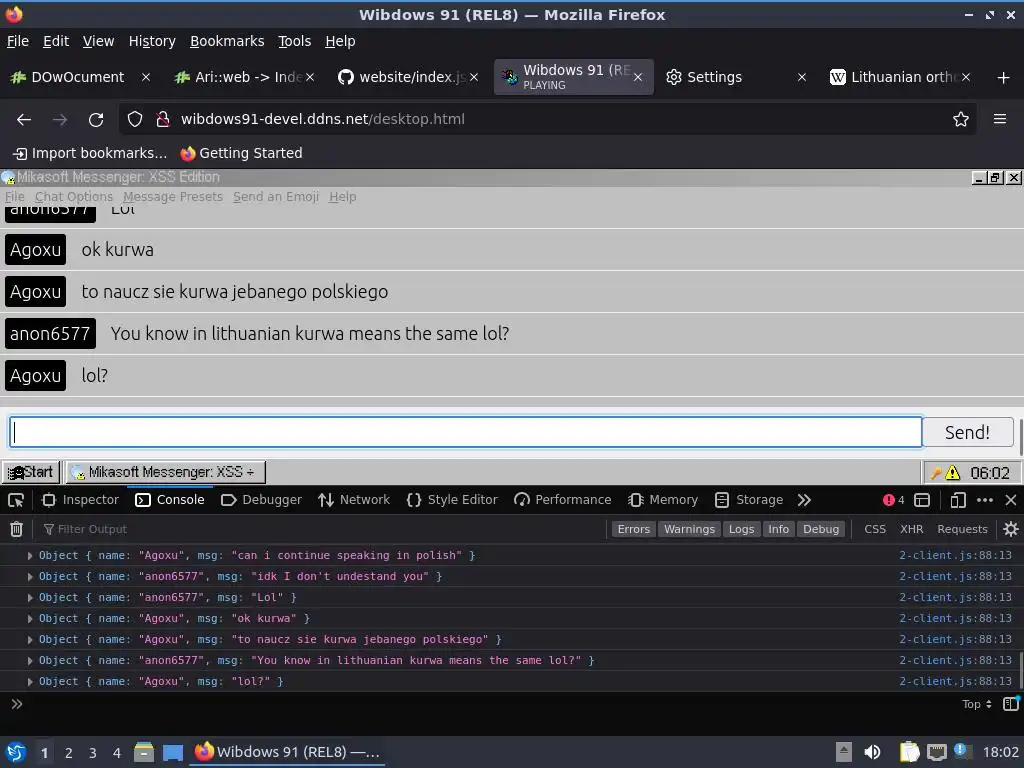Enable the Requests console filter
The image size is (1024, 768).
(962, 529)
